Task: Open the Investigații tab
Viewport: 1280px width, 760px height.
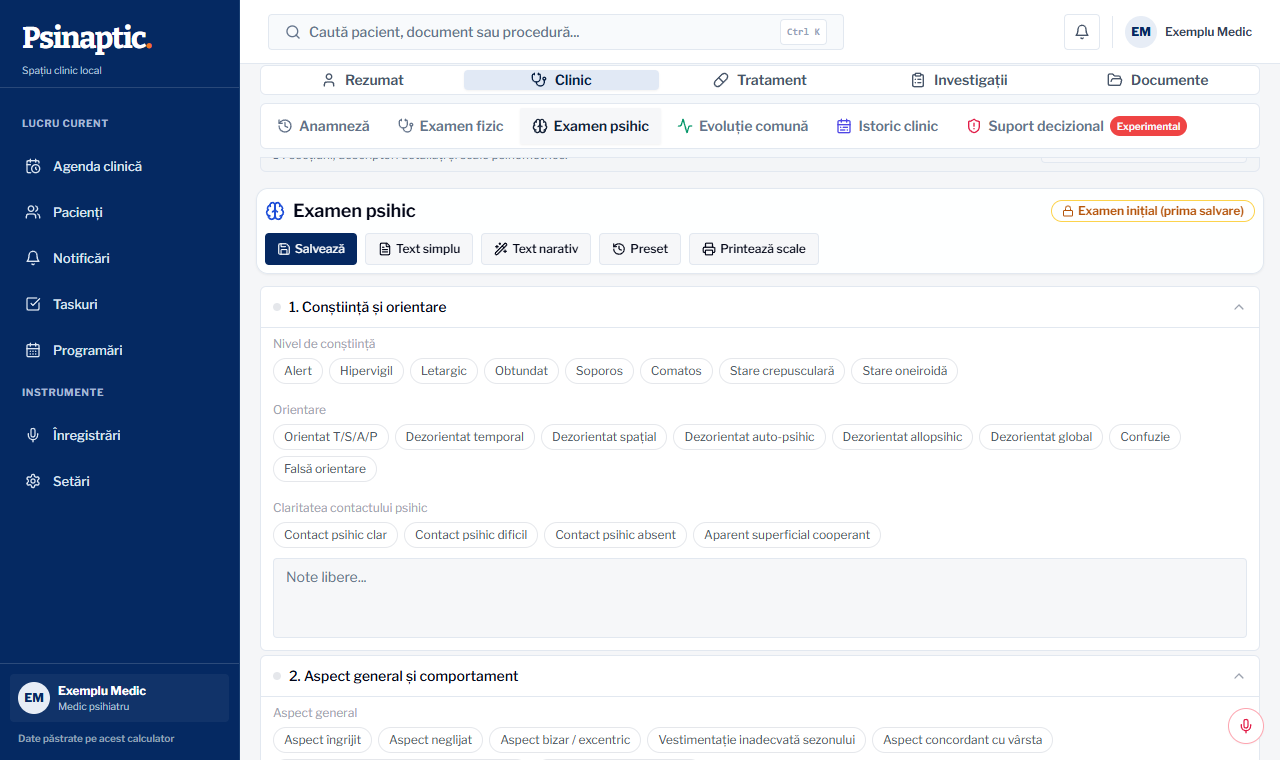Action: point(959,80)
